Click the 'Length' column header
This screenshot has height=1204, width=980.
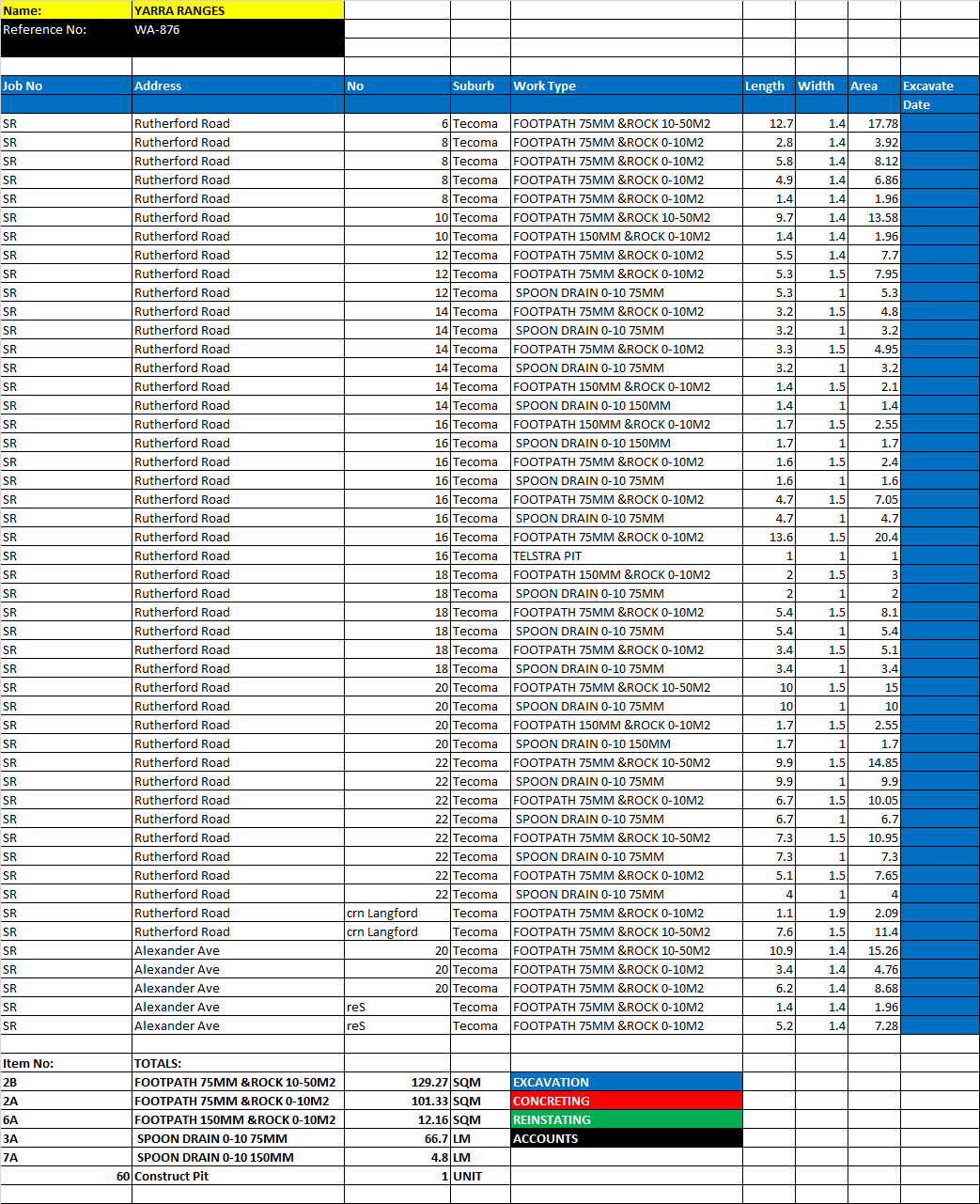click(x=769, y=86)
